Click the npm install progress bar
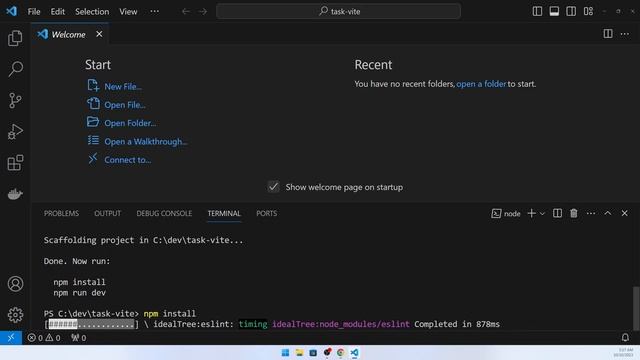This screenshot has width=640, height=360. [x=91, y=324]
